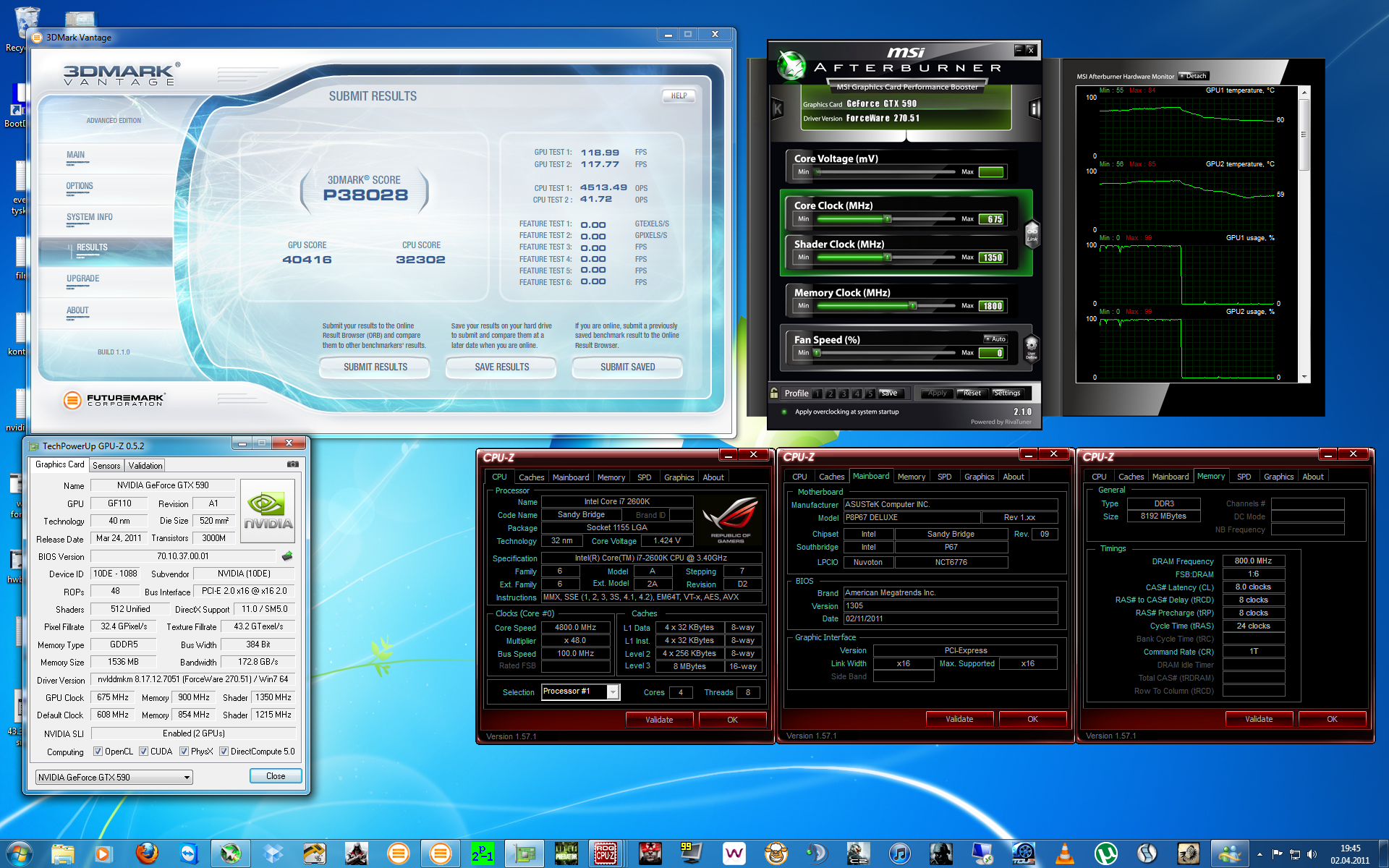Click the Shader Clock slider handle

(x=888, y=258)
